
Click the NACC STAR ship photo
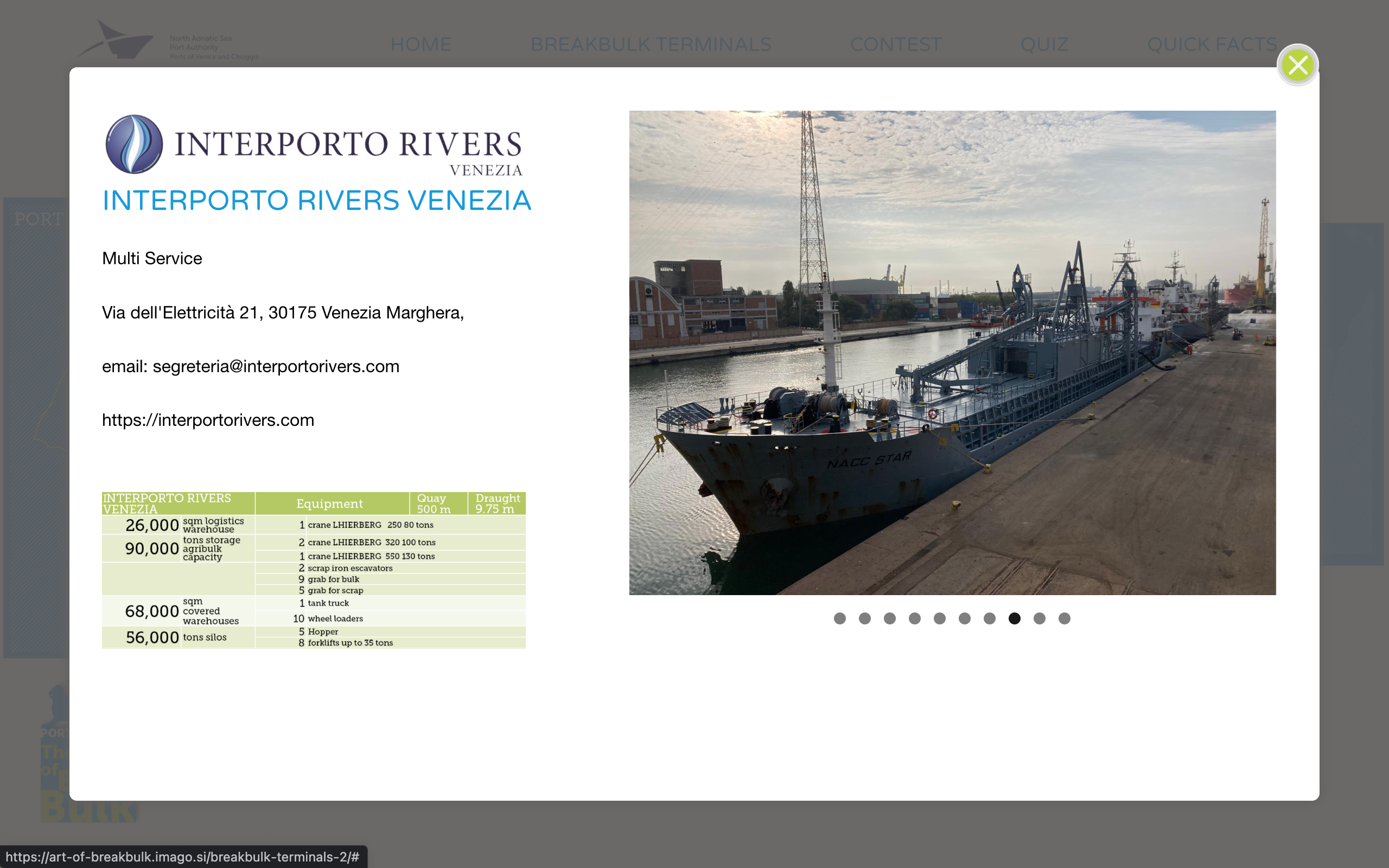[x=952, y=353]
